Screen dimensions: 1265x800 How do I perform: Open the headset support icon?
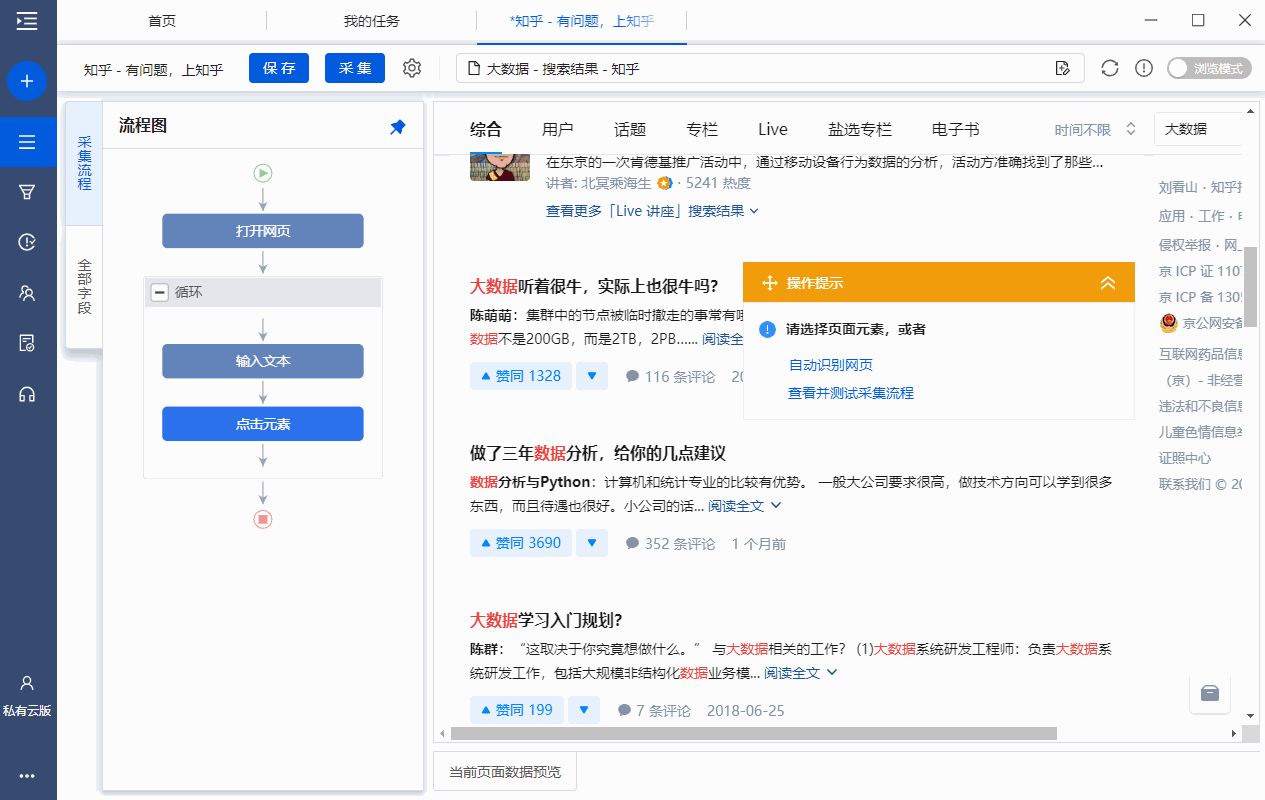coord(27,394)
